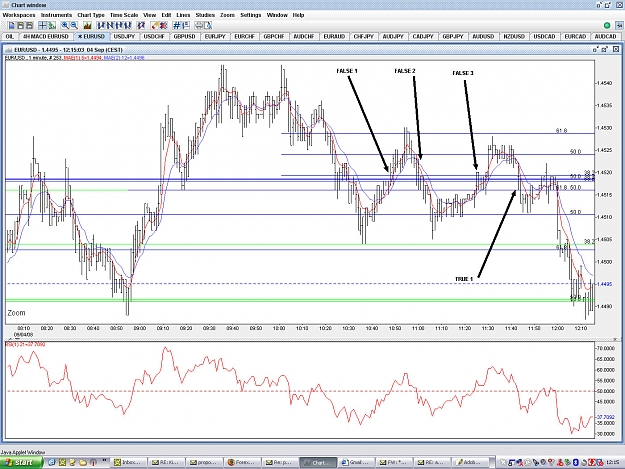625x469 pixels.
Task: Switch to the 4H MACD EURUSD tab
Action: click(x=45, y=36)
